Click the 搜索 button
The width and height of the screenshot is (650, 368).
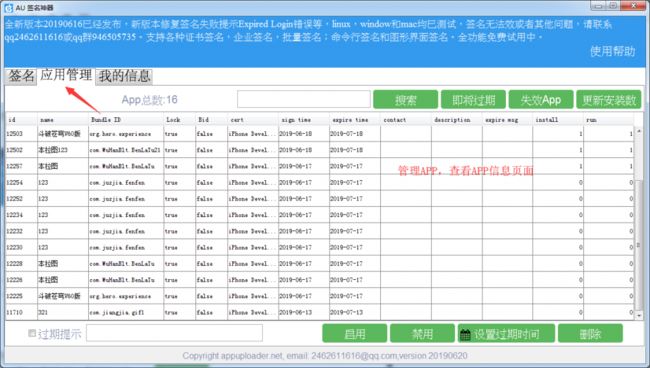point(405,99)
